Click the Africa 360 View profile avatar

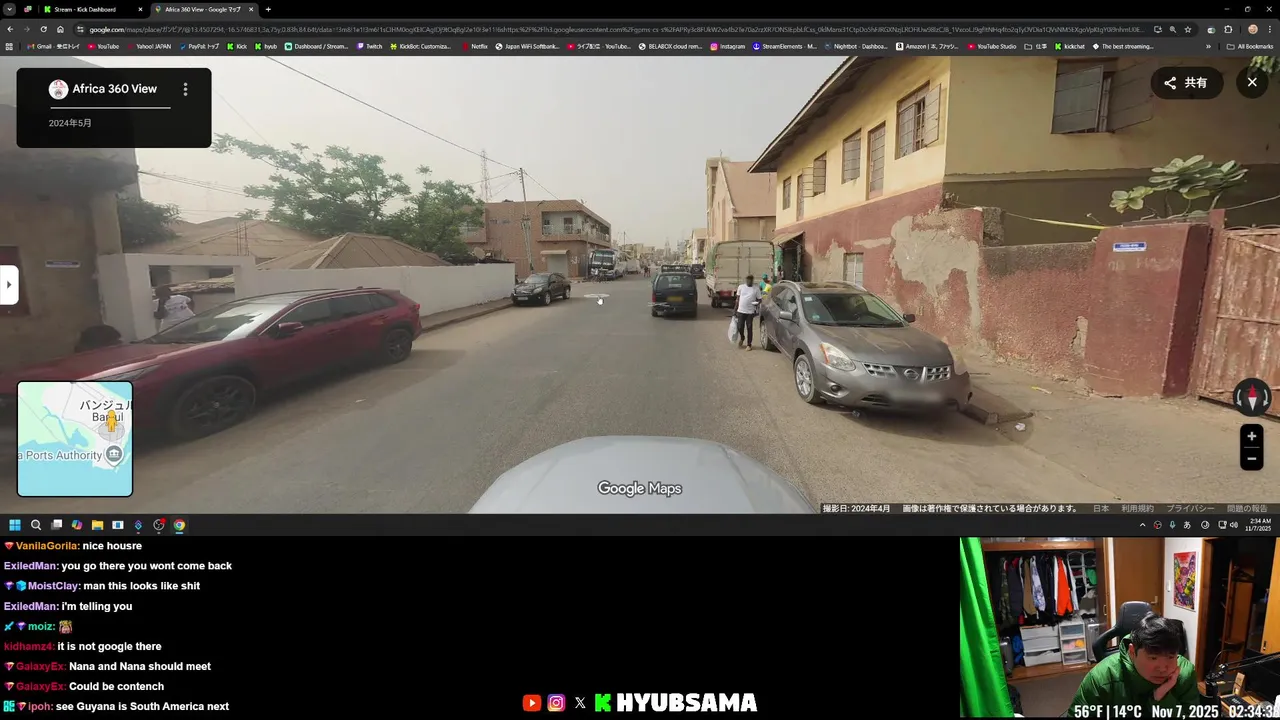pos(58,89)
